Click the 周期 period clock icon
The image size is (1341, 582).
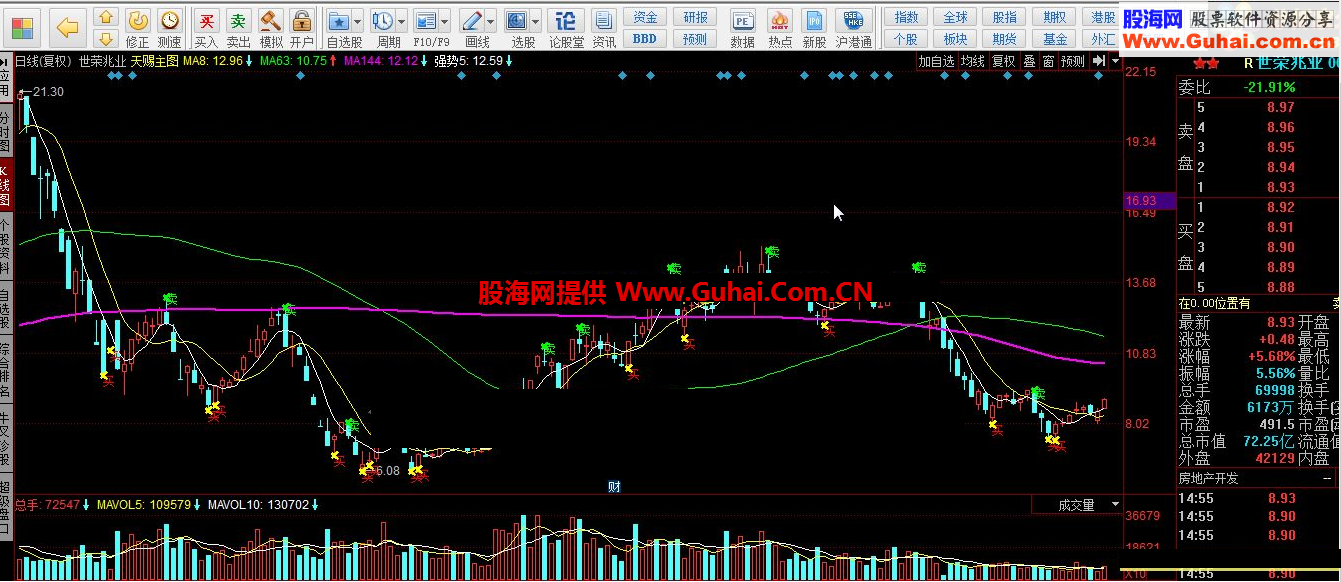(383, 21)
